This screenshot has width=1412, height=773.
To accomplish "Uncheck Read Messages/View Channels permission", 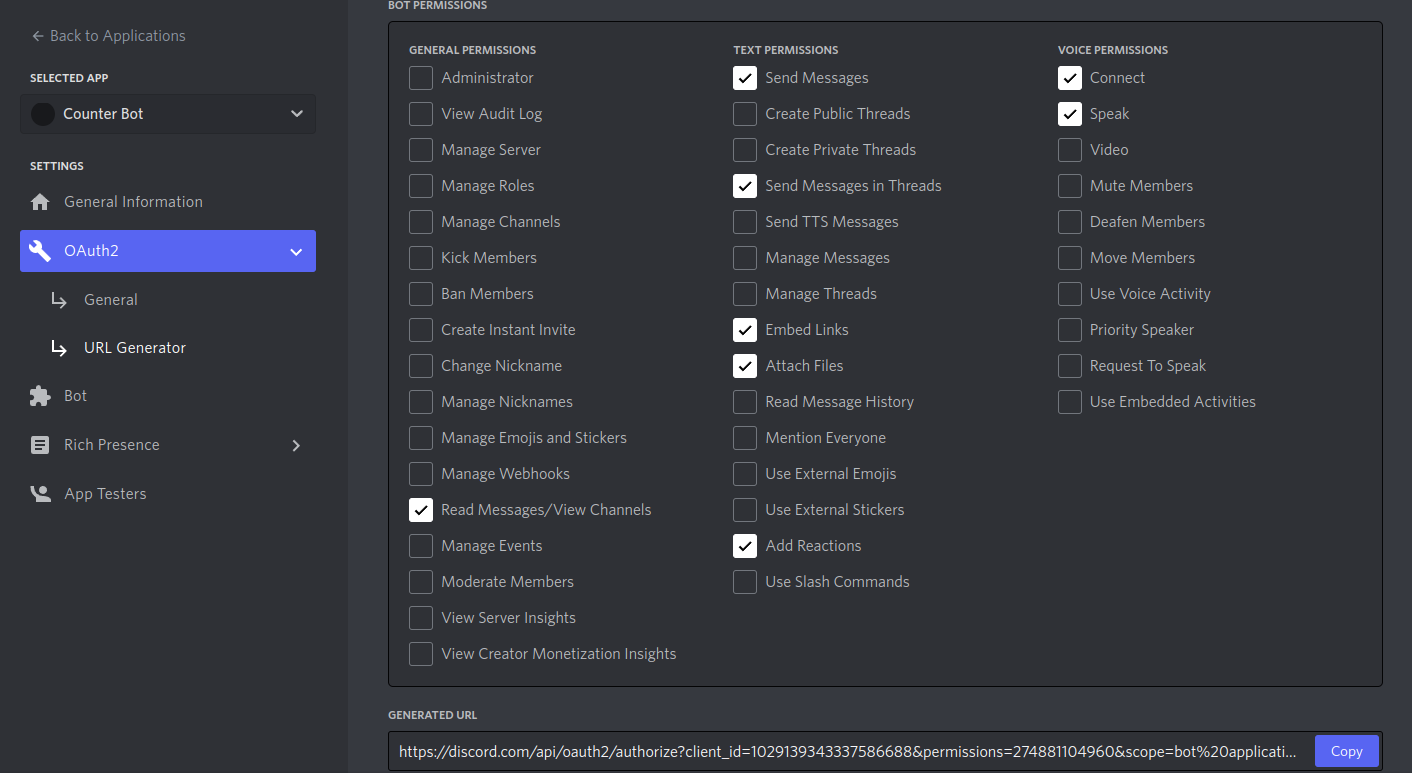I will click(x=421, y=510).
